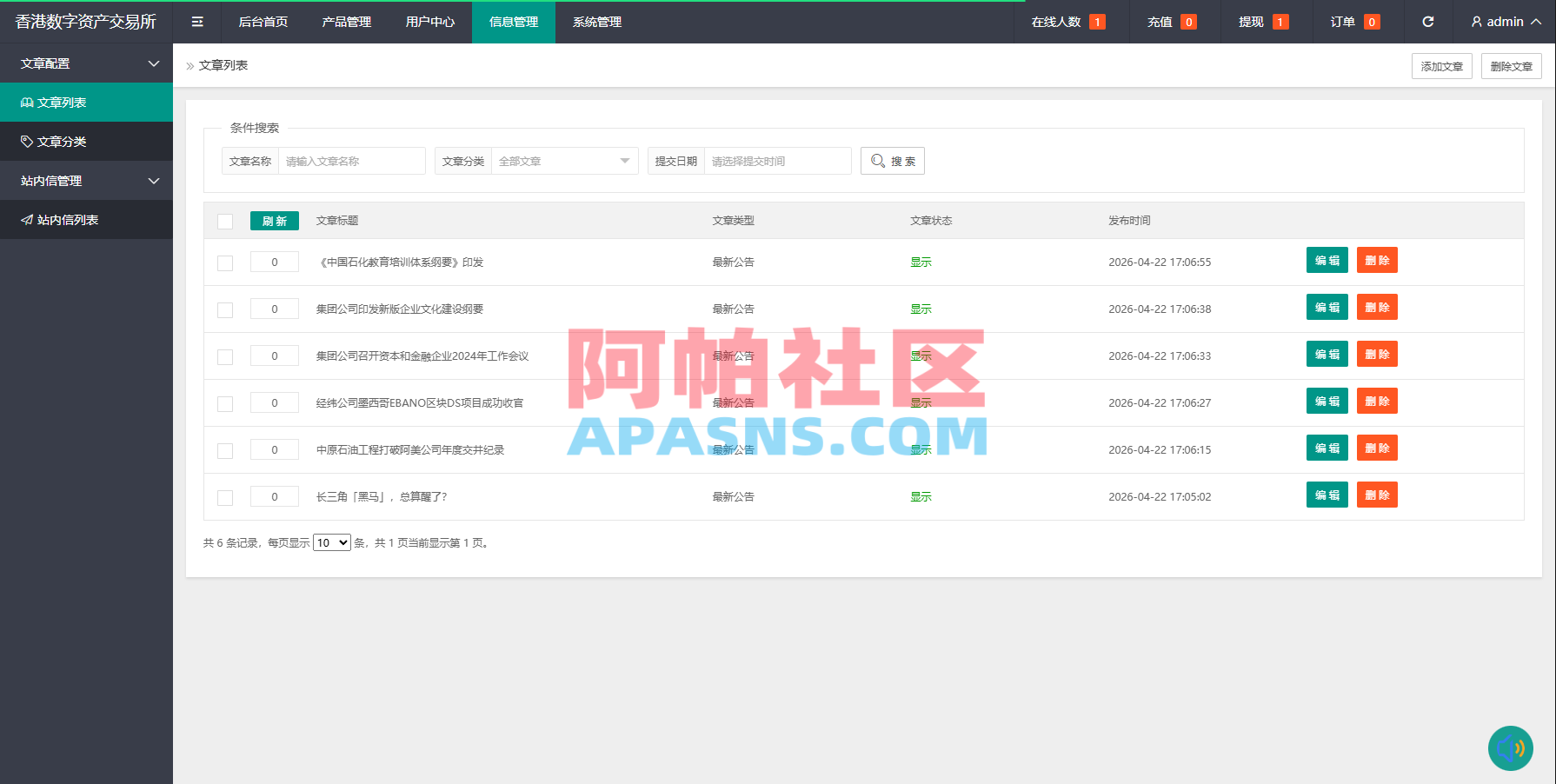Click 删除 for 长三角「黑马」，总算醒了?
The image size is (1556, 784).
pos(1377,495)
